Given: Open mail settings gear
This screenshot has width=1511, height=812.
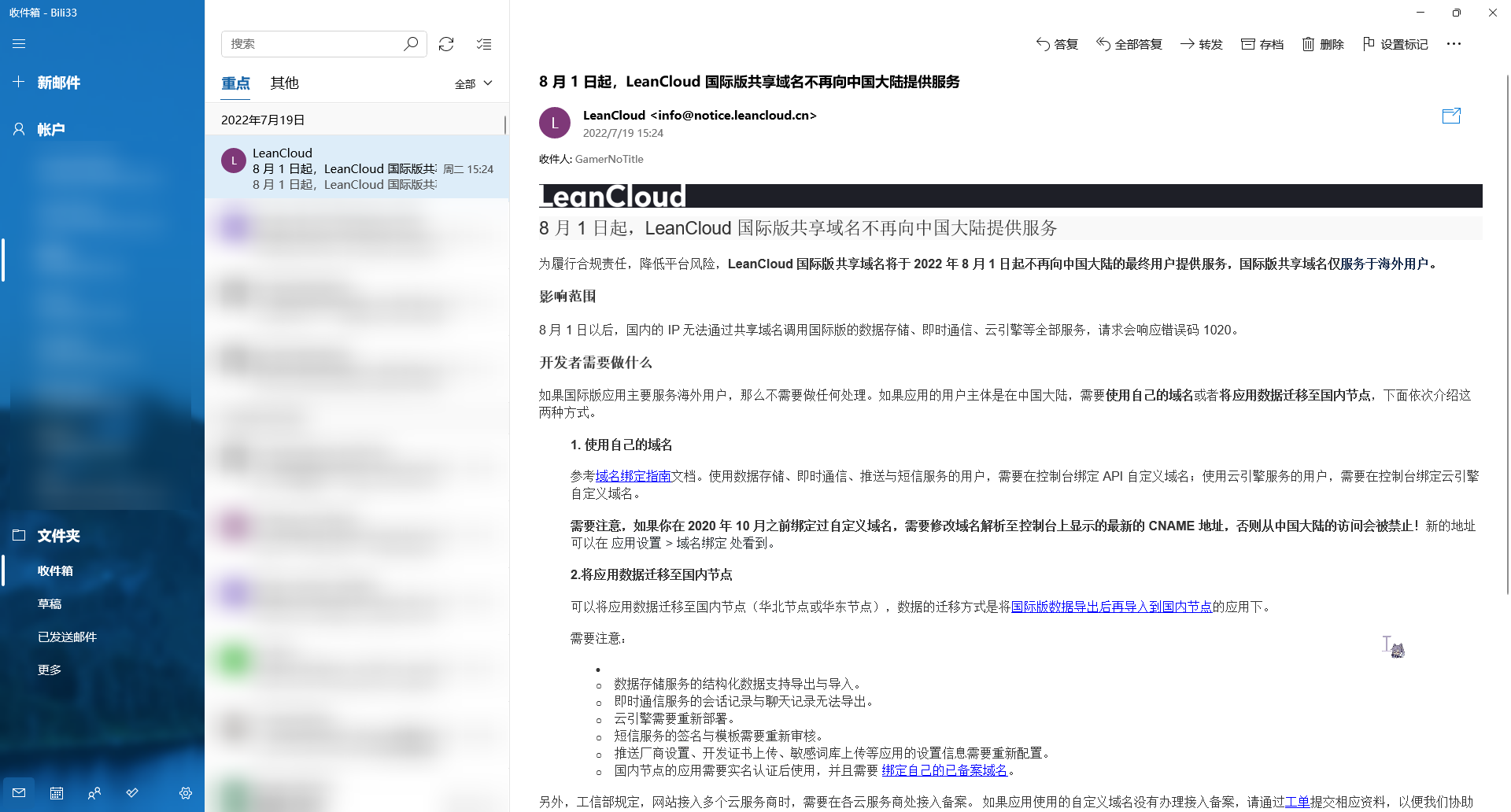Looking at the screenshot, I should (x=186, y=793).
